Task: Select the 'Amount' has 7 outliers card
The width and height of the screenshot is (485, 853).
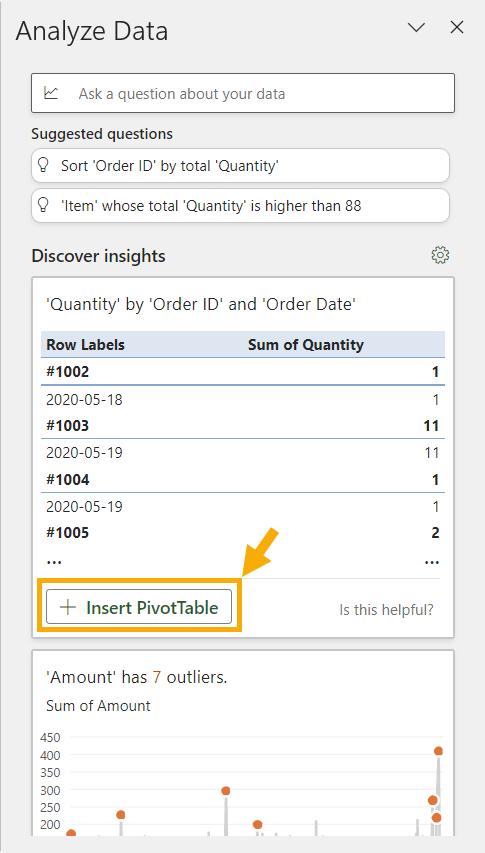Action: click(243, 751)
